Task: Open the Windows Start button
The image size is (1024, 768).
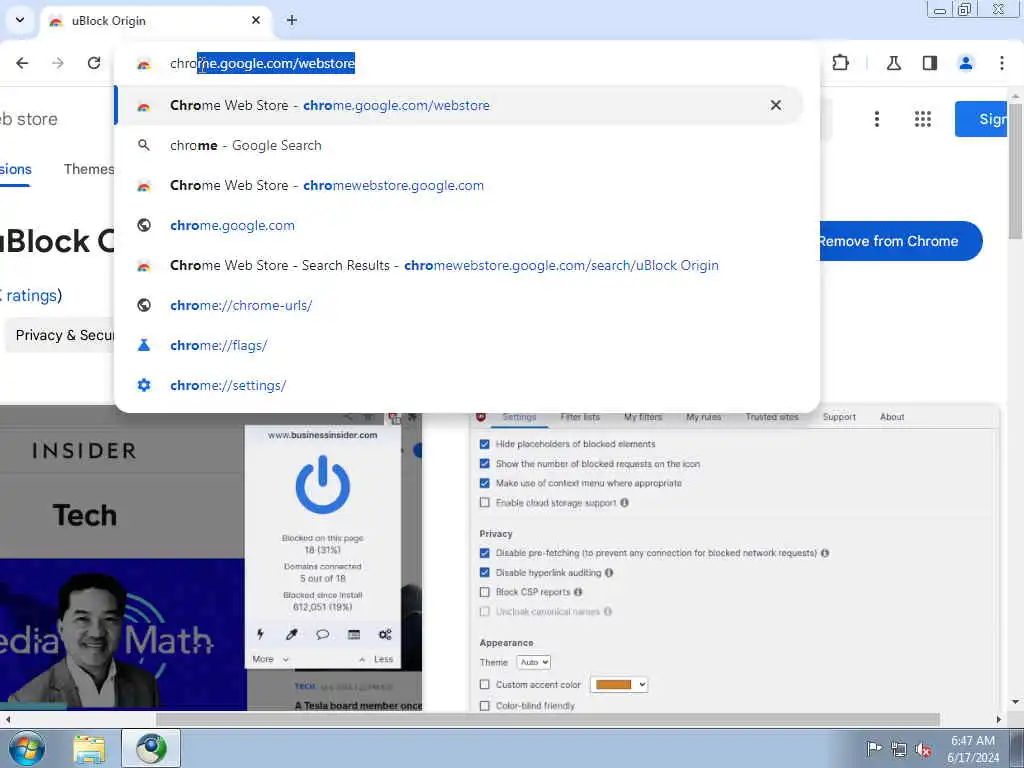Action: pyautogui.click(x=27, y=748)
